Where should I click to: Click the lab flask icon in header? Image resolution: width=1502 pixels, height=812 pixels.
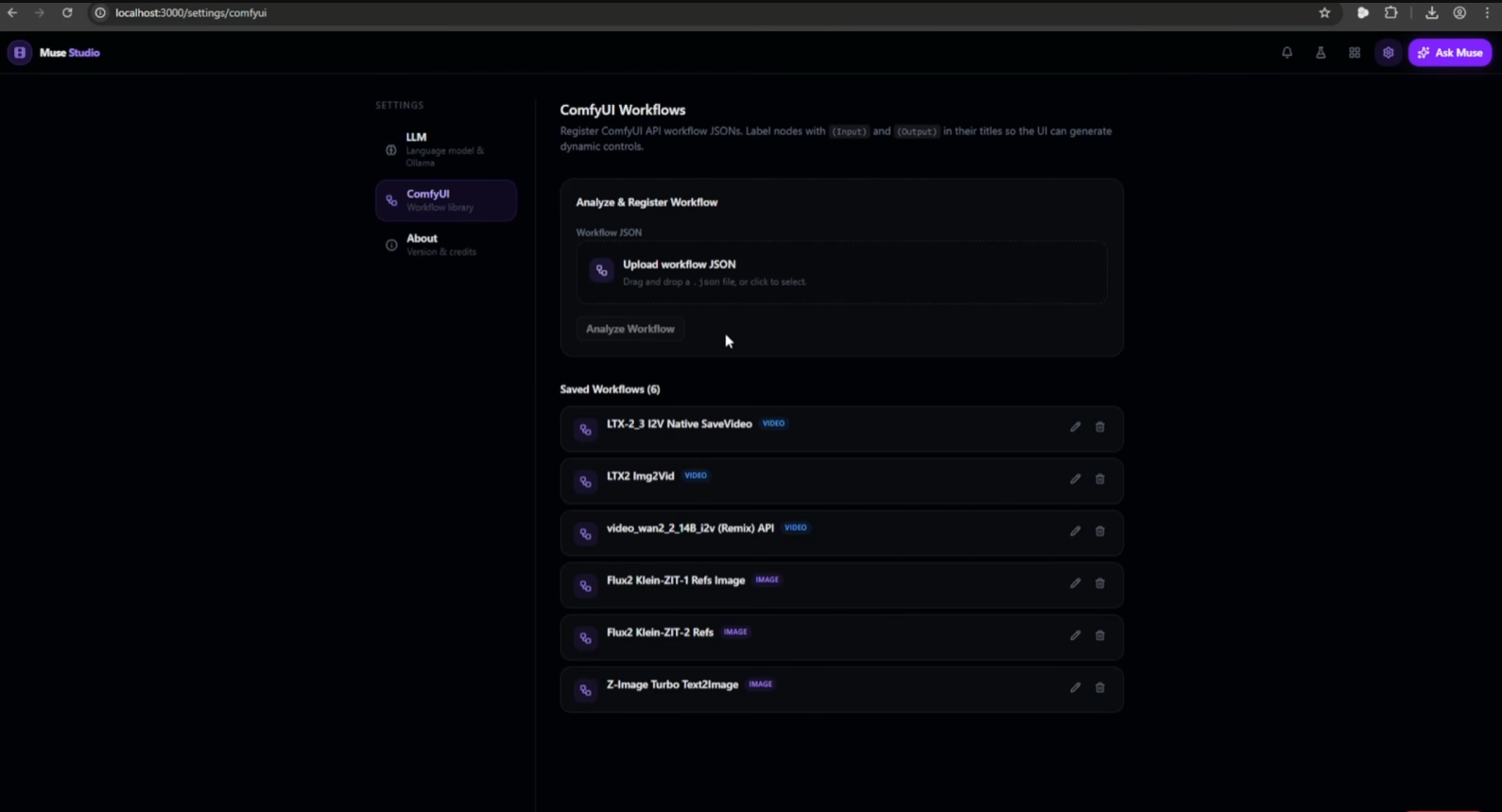[1321, 53]
